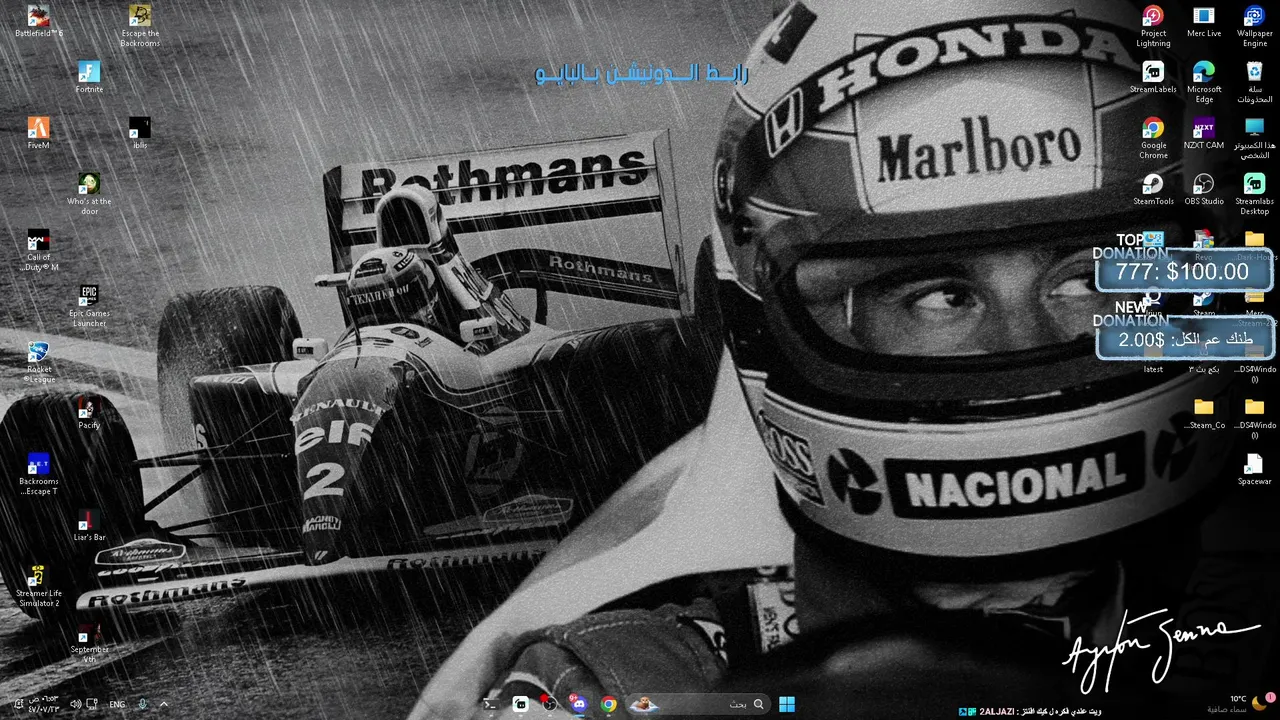The image size is (1280, 720).
Task: Open the Windows Start menu button
Action: [x=787, y=704]
